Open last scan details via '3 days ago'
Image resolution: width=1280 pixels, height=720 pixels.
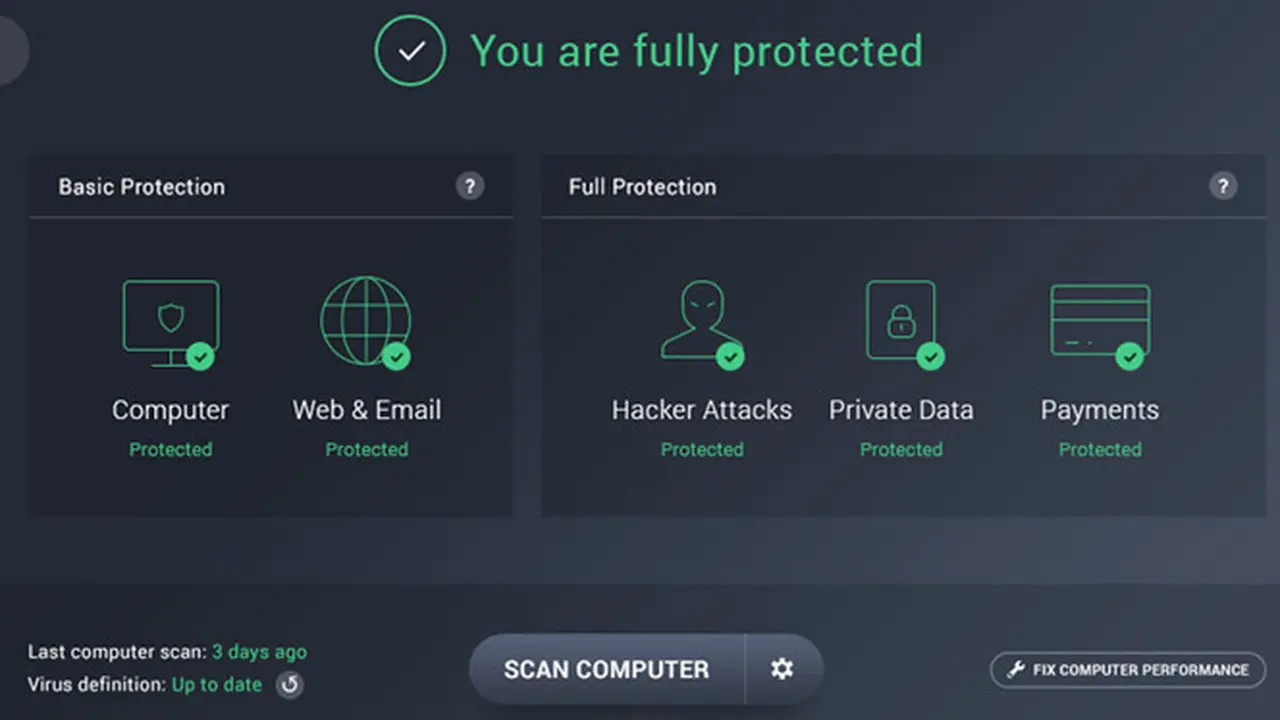pos(259,651)
